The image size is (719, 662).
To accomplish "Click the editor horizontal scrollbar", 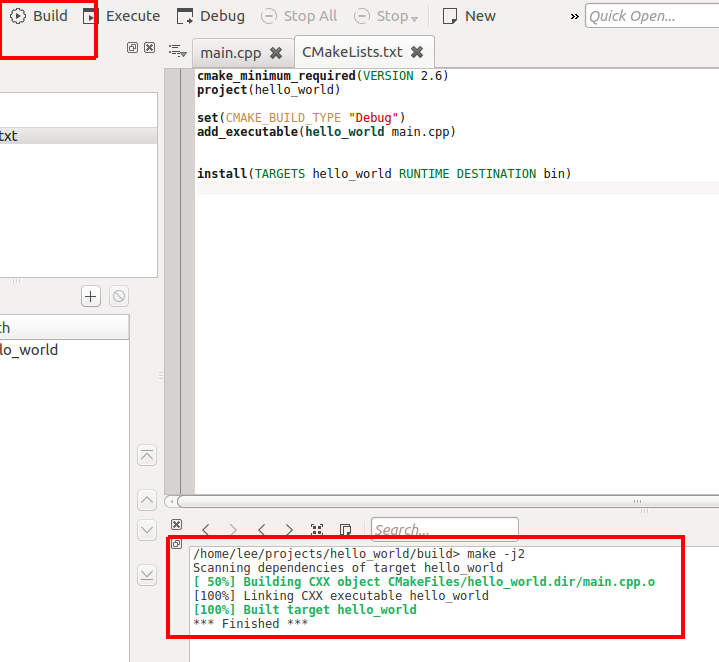I will 447,502.
